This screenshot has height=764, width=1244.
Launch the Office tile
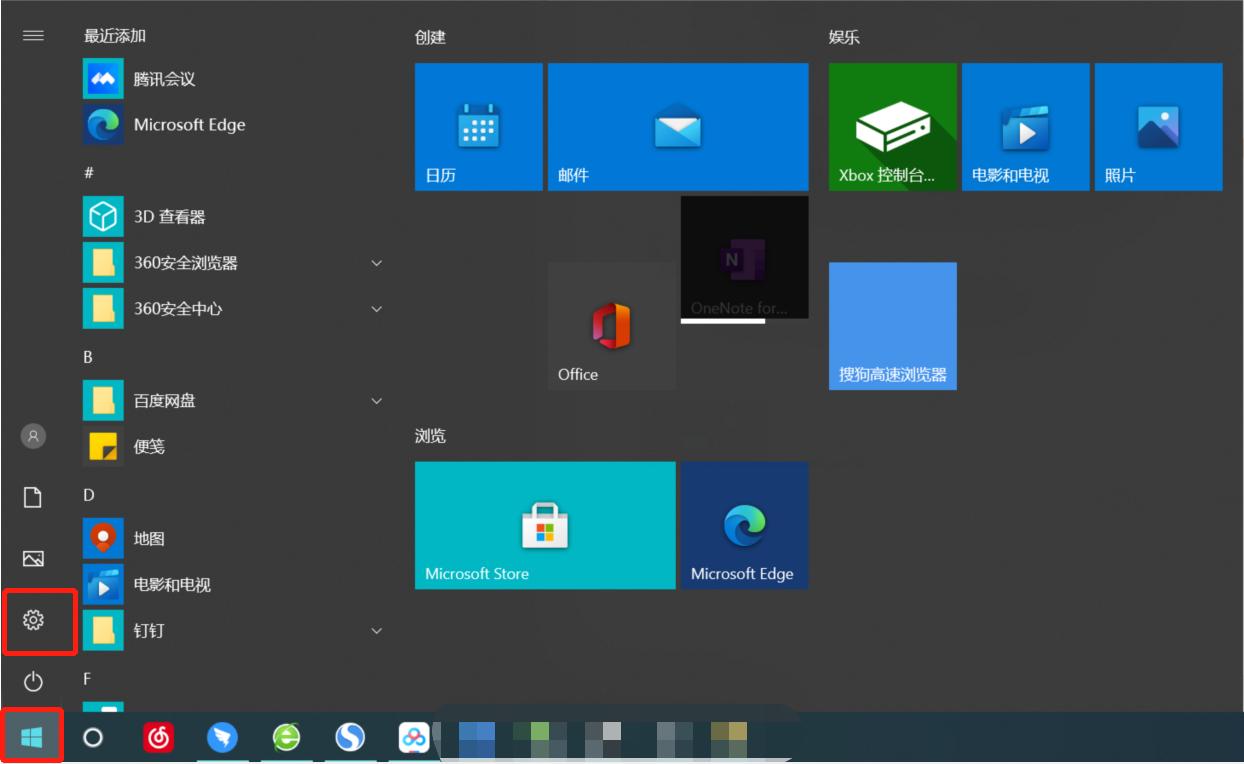click(612, 326)
